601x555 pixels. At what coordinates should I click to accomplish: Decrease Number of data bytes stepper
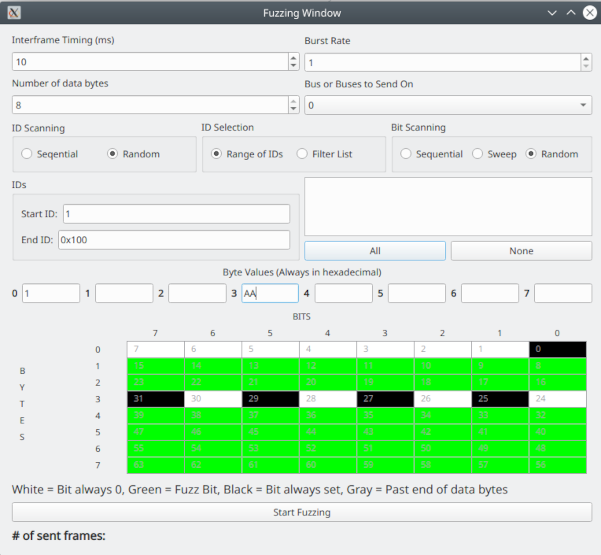(x=294, y=108)
